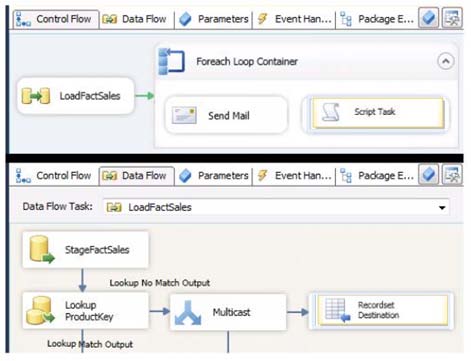This screenshot has width=471, height=361.
Task: Collapse the Foreach Loop Container
Action: point(446,62)
